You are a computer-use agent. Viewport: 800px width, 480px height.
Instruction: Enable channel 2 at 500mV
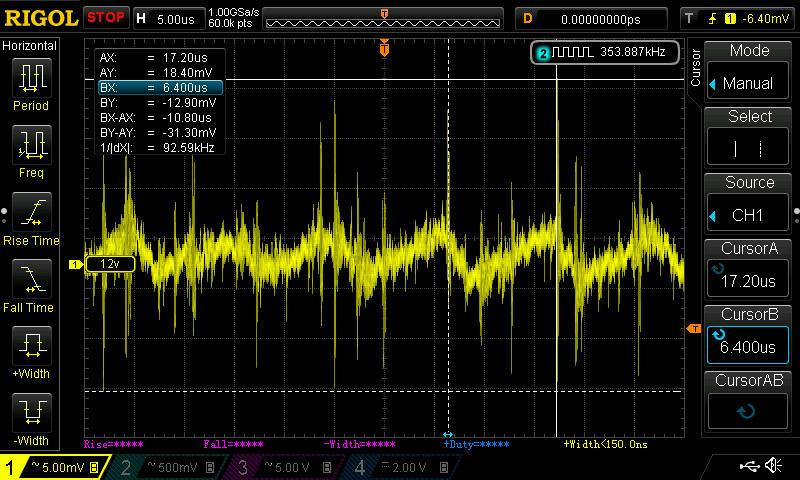tap(169, 467)
